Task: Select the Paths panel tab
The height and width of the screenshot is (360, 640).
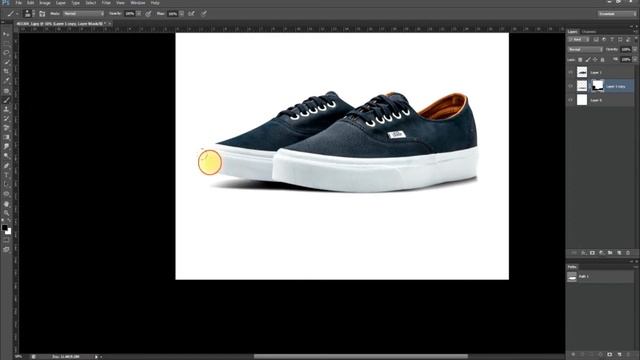Action: (x=572, y=267)
